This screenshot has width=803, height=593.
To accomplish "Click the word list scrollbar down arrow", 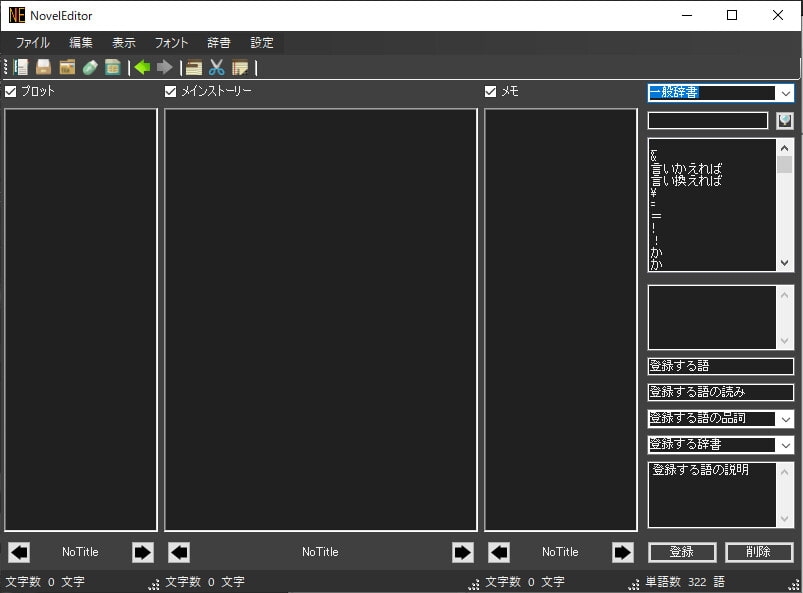I will (785, 263).
